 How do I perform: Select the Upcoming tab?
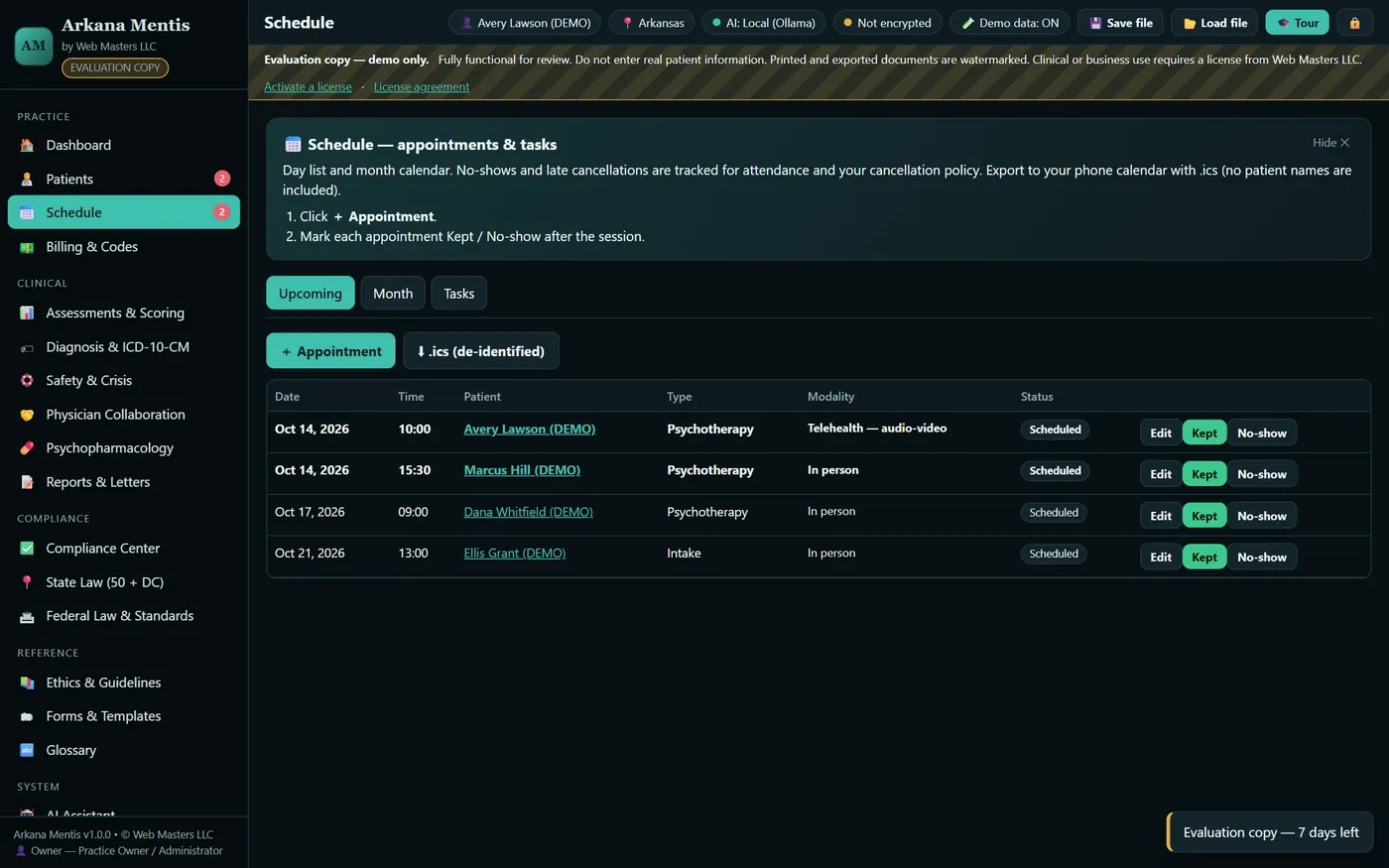tap(311, 294)
